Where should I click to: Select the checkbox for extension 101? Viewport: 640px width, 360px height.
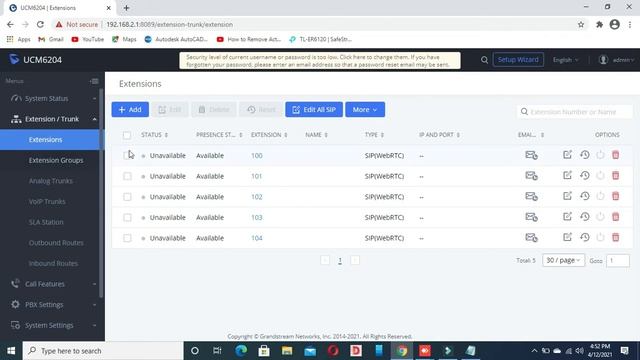(127, 176)
